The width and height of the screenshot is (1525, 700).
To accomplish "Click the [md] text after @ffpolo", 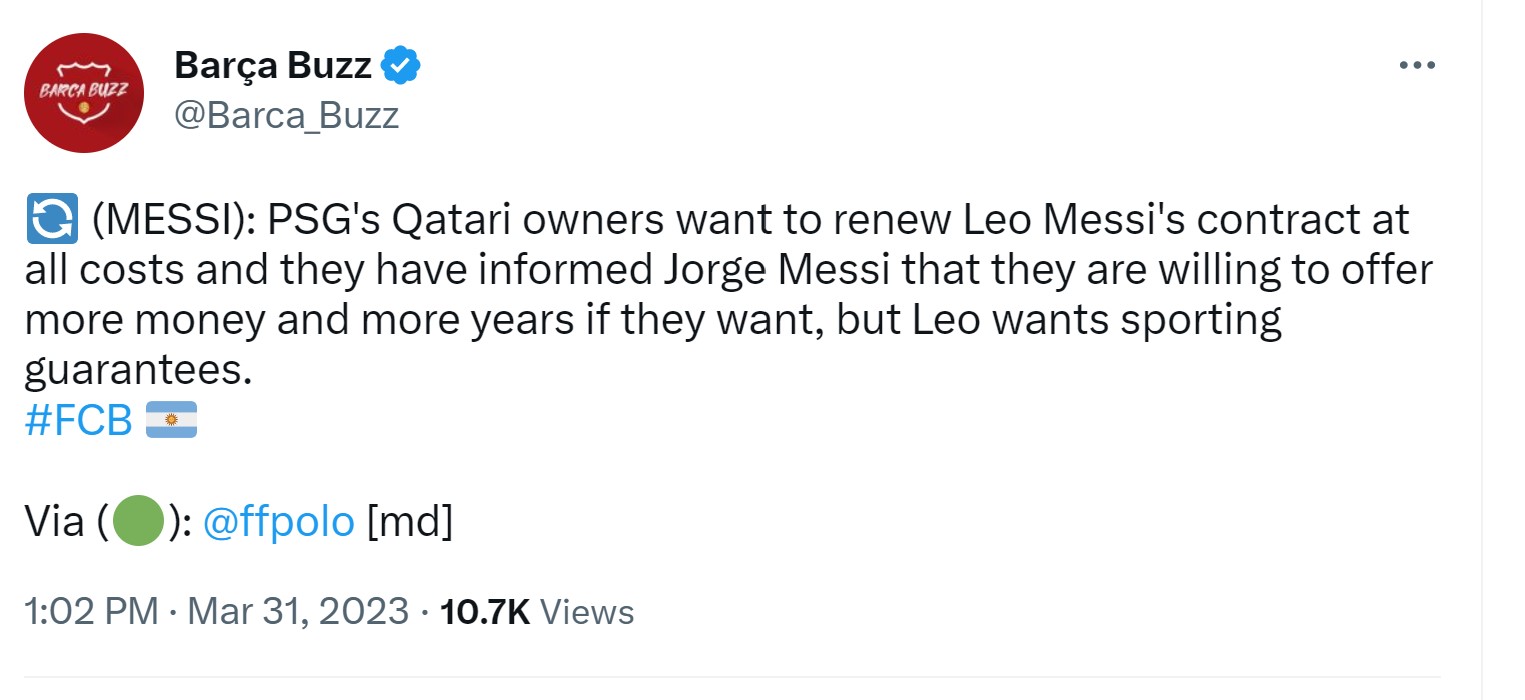I will pos(410,522).
